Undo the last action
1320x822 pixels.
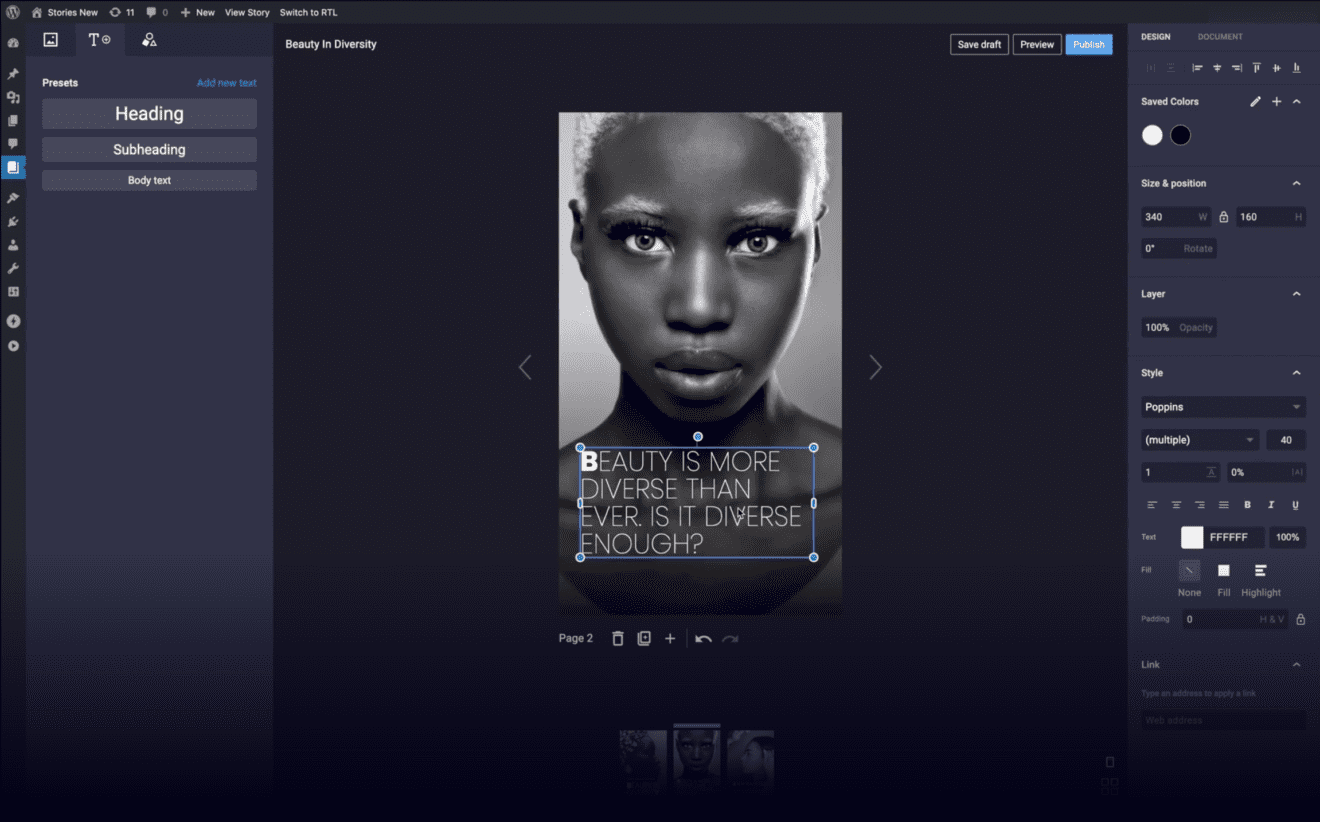(x=703, y=638)
